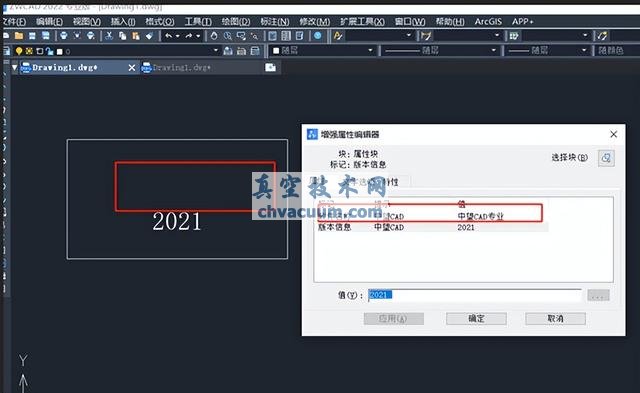Click the 取消 button

coord(555,318)
